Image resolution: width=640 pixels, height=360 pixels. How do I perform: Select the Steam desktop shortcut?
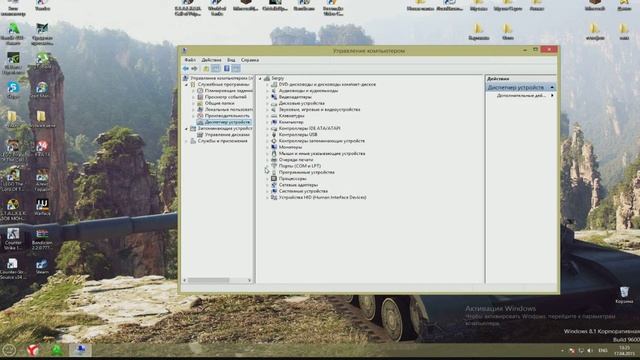42,267
